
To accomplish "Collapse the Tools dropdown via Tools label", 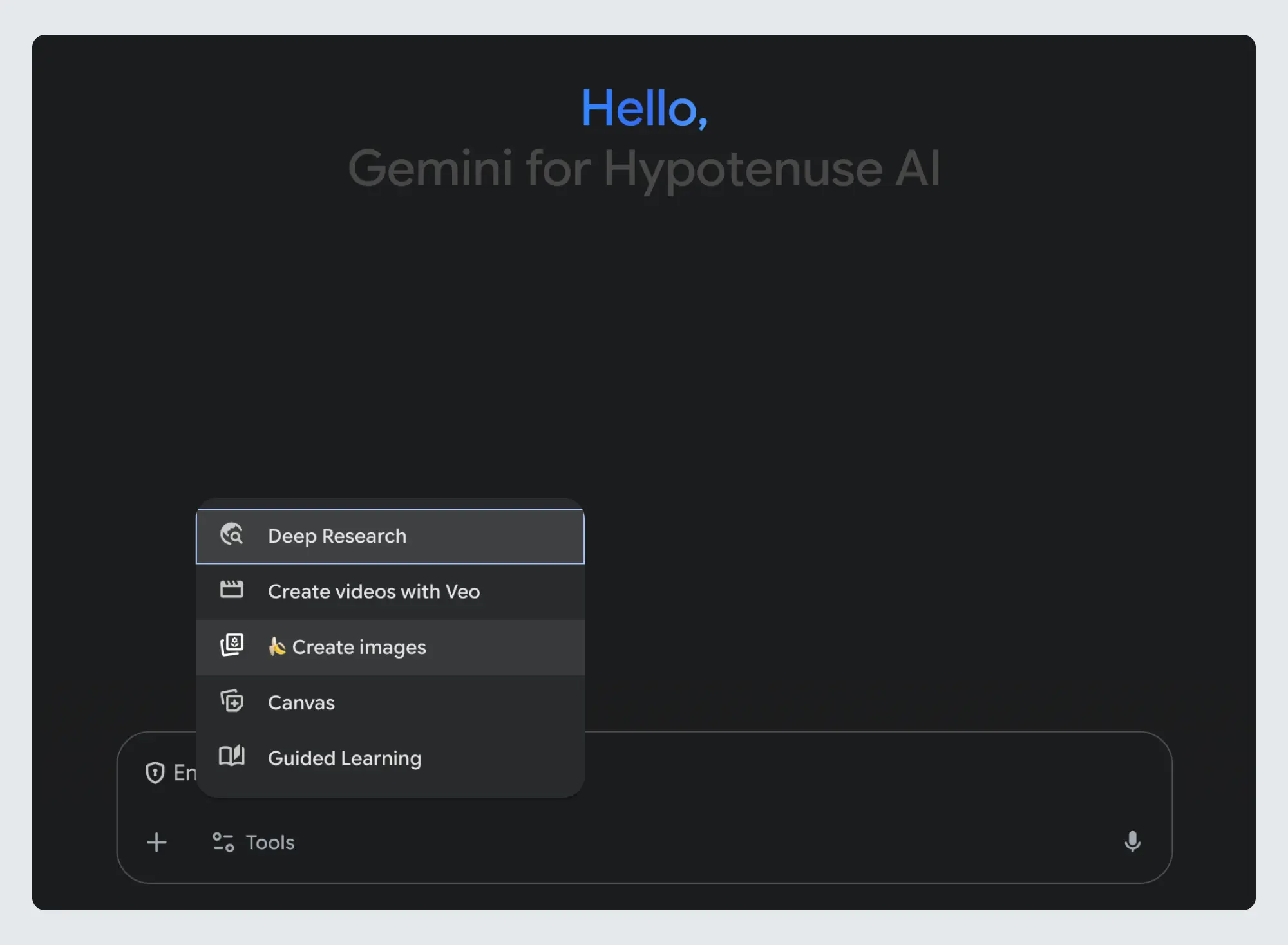I will coord(270,842).
